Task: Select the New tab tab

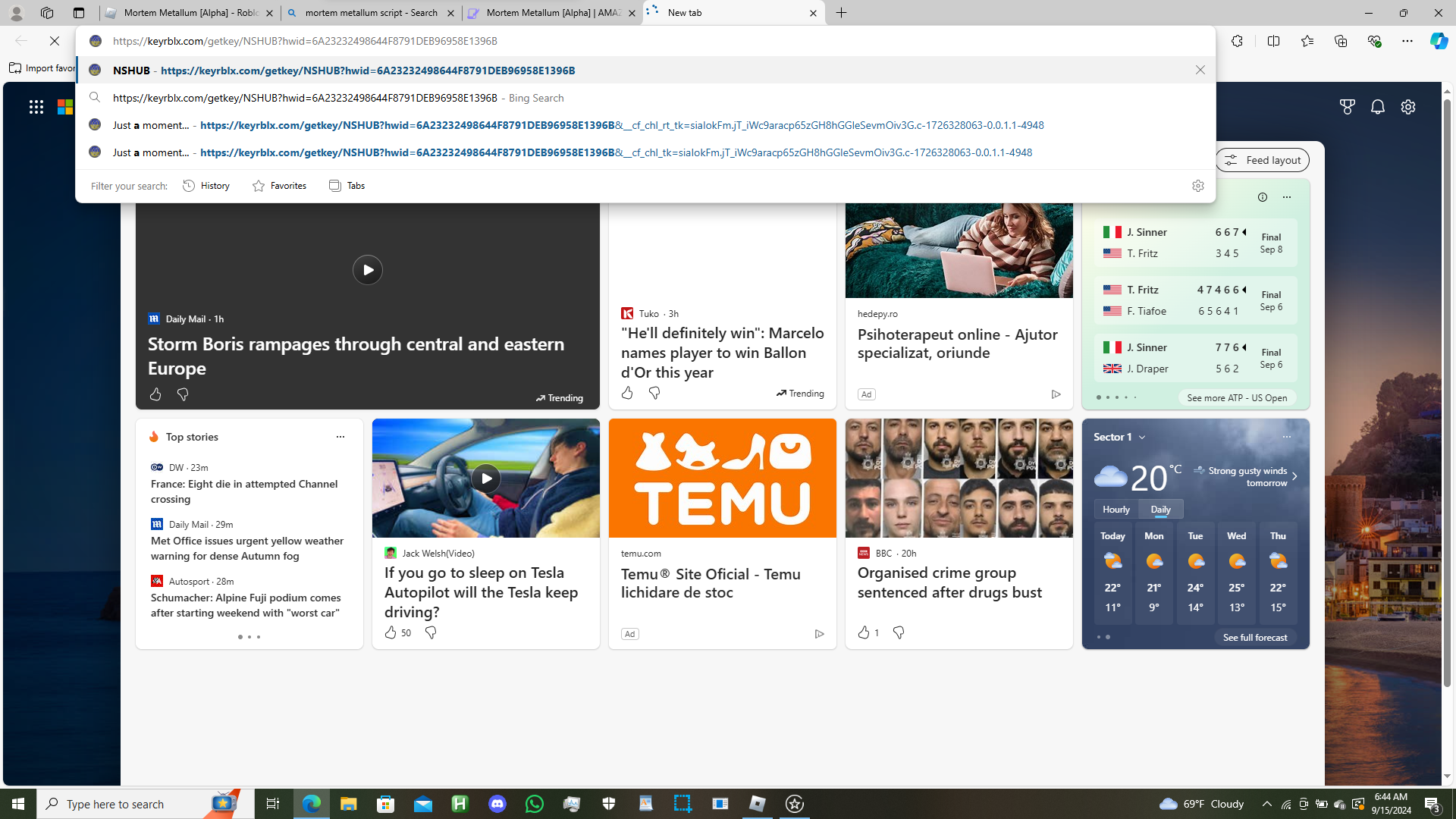Action: click(733, 13)
